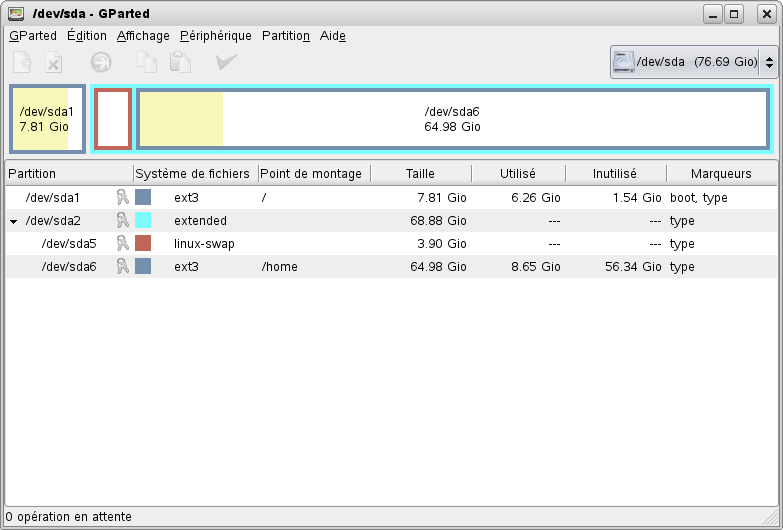Sort by the Marqueurs column header

pos(722,173)
